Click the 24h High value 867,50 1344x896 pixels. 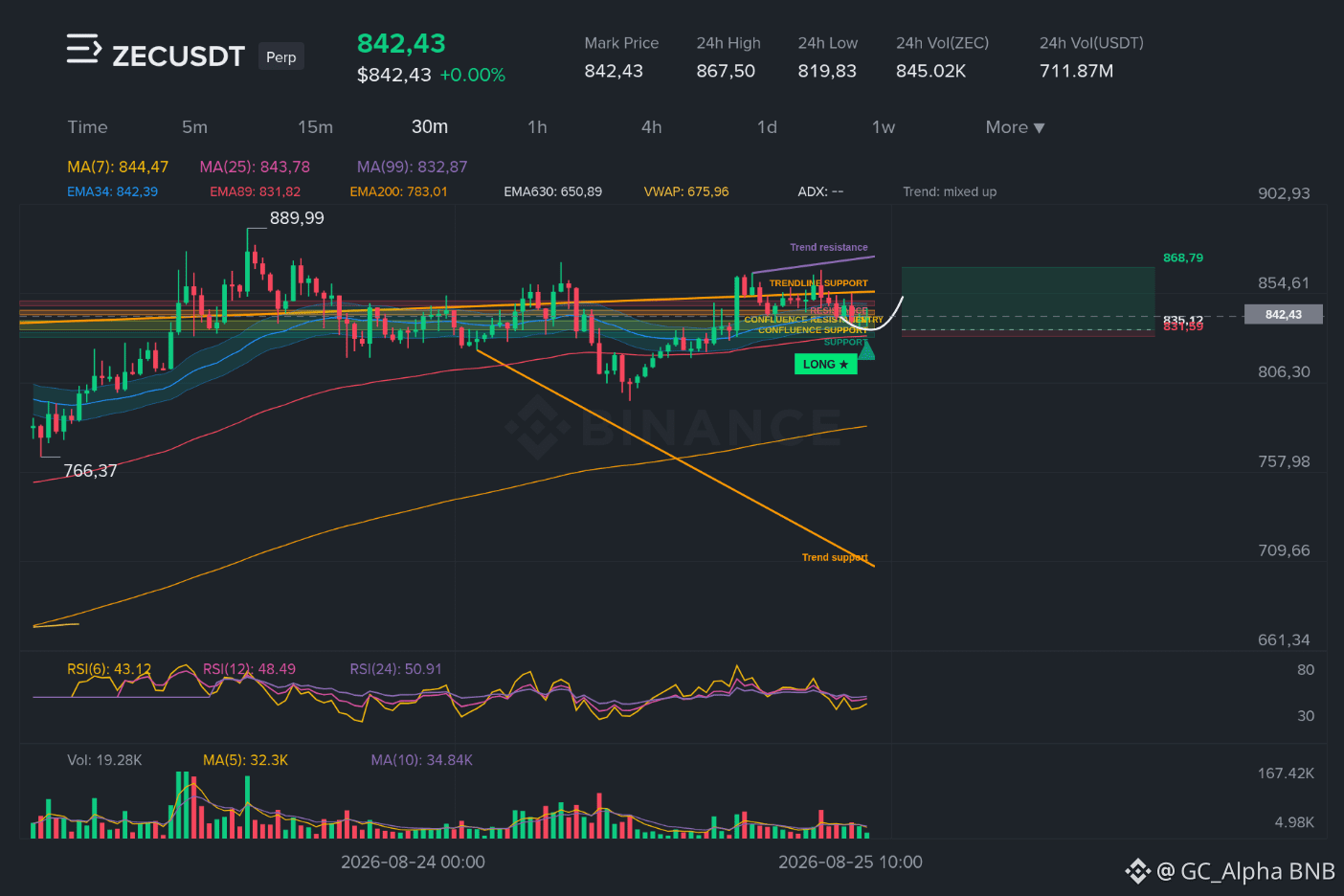(726, 71)
